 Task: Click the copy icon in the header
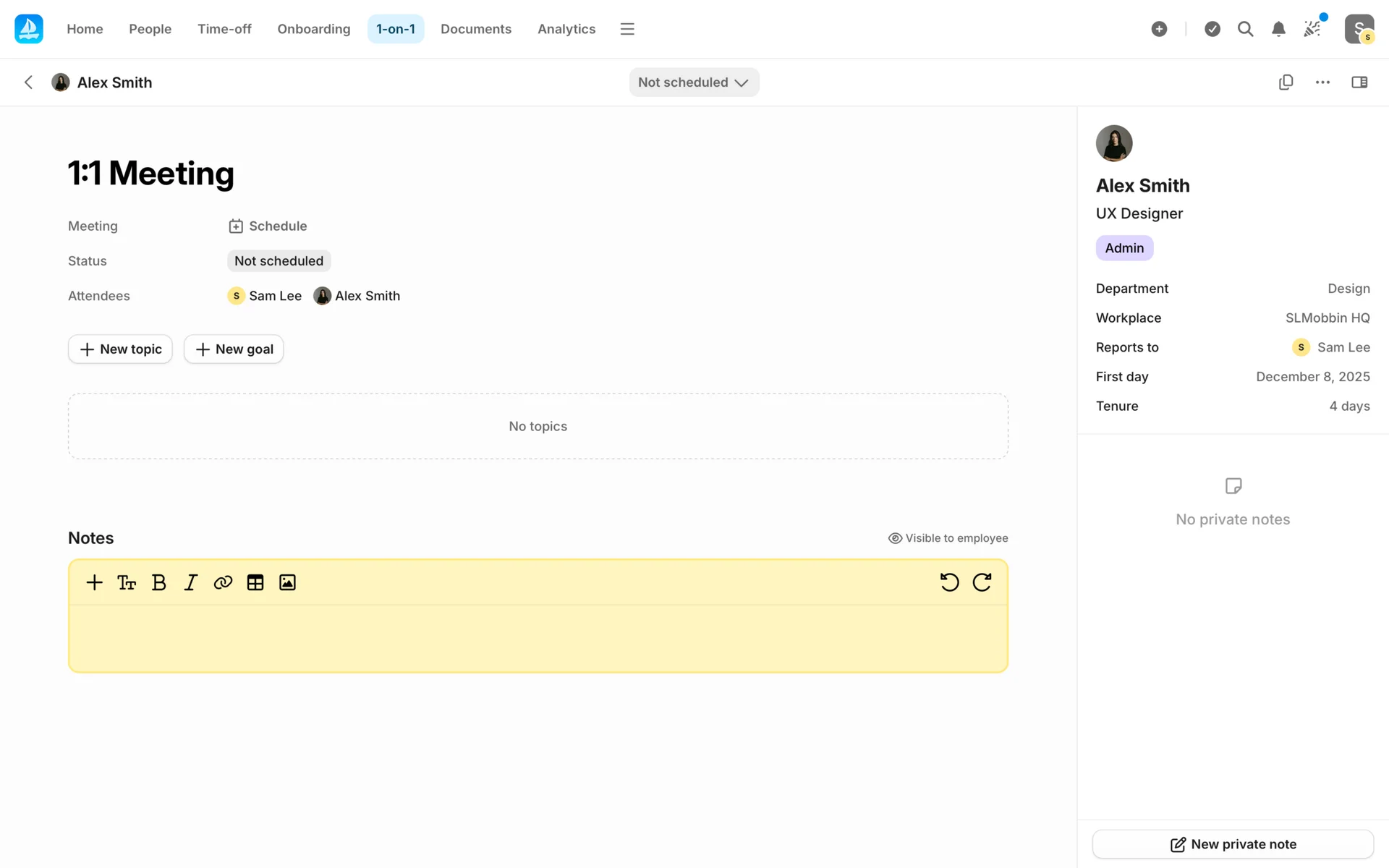pos(1286,82)
